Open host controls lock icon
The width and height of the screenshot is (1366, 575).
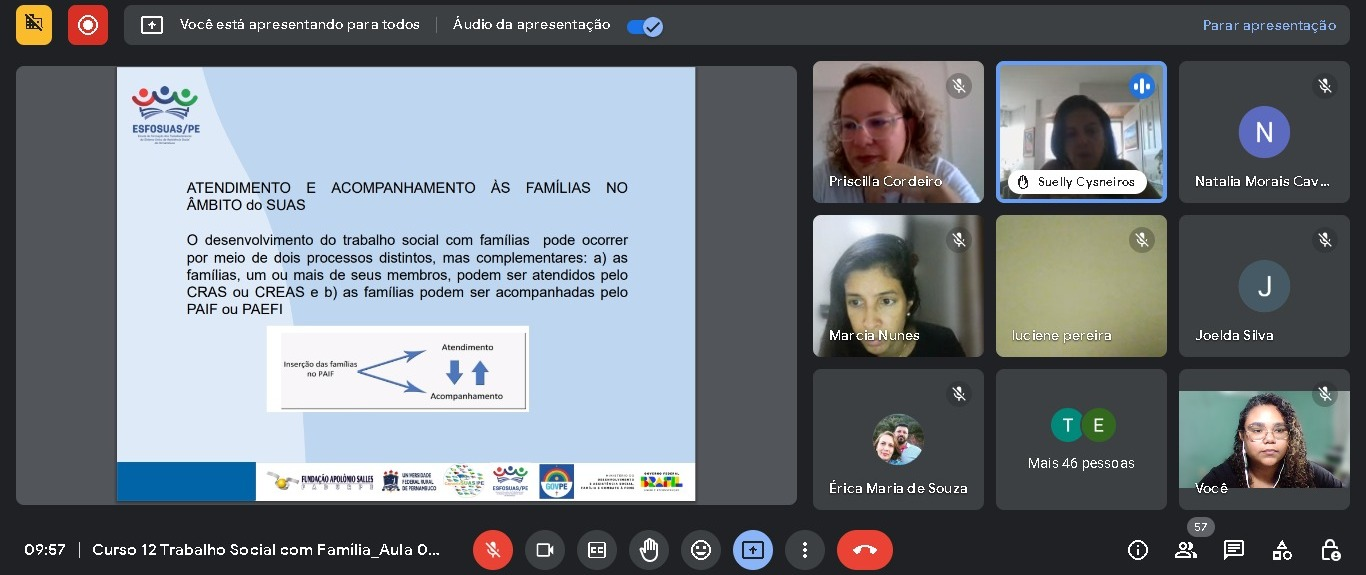pos(1330,550)
